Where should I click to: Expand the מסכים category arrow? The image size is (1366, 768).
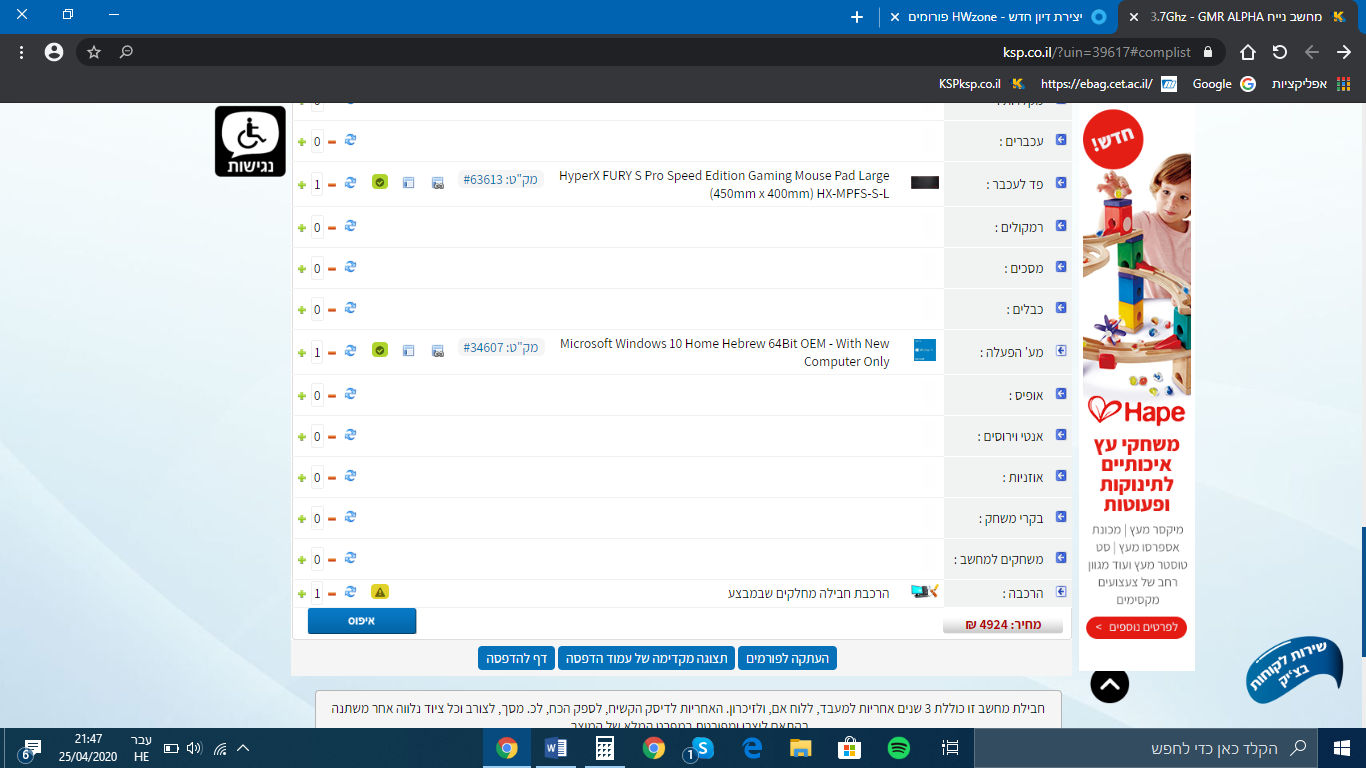click(x=1061, y=267)
